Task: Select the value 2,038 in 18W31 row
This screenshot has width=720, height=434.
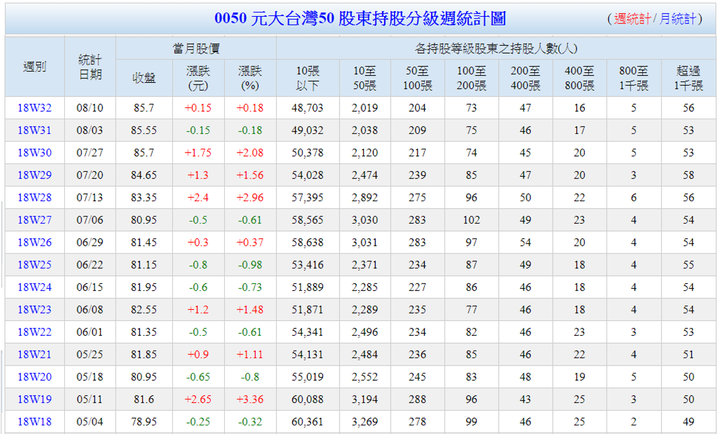Action: click(x=365, y=130)
